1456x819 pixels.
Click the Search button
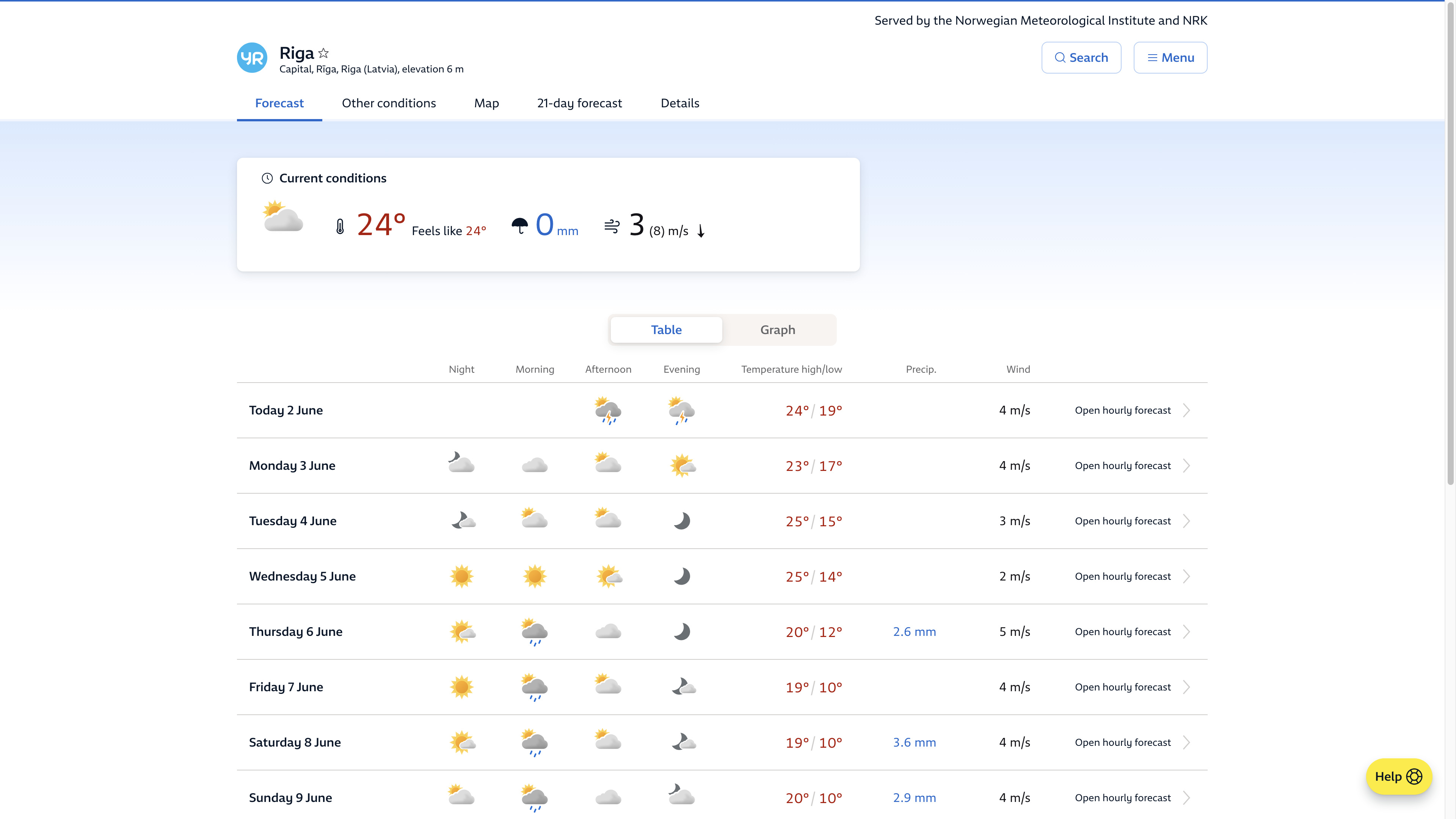1081,57
